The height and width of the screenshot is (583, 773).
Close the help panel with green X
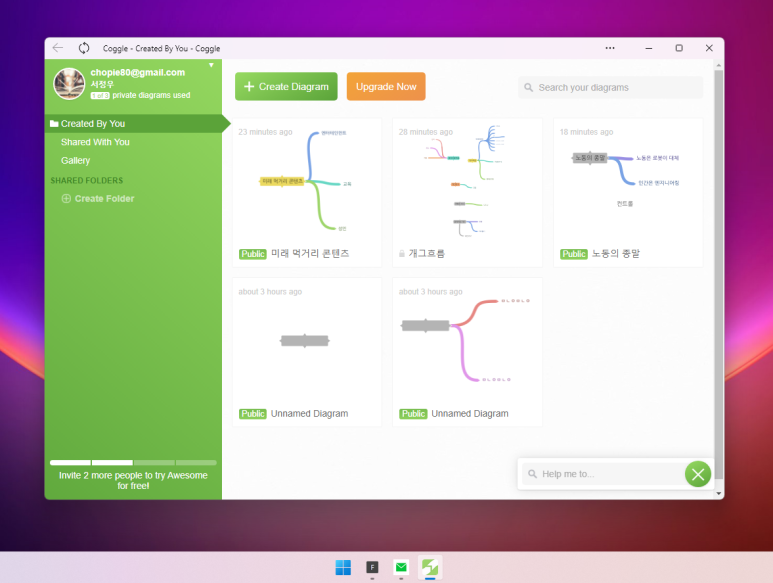[698, 474]
